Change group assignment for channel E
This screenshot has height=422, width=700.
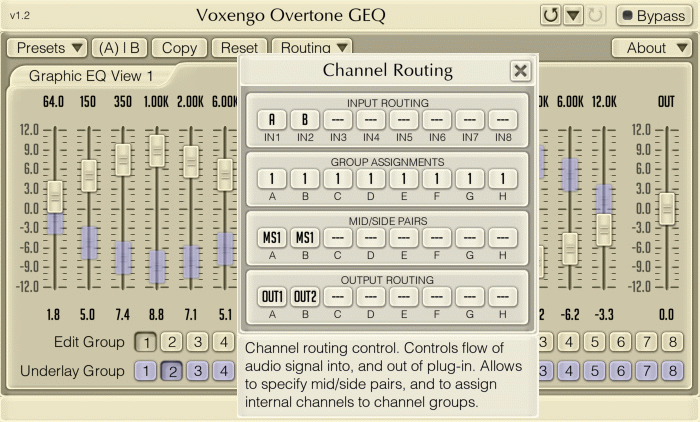pos(404,179)
